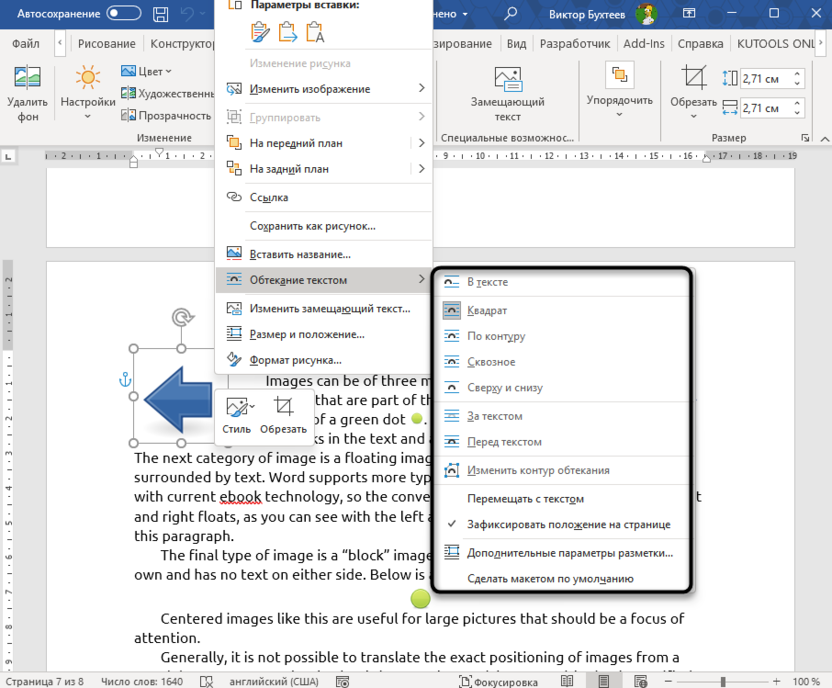832x688 pixels.
Task: Open Формат рисунка pane
Action: pos(324,360)
